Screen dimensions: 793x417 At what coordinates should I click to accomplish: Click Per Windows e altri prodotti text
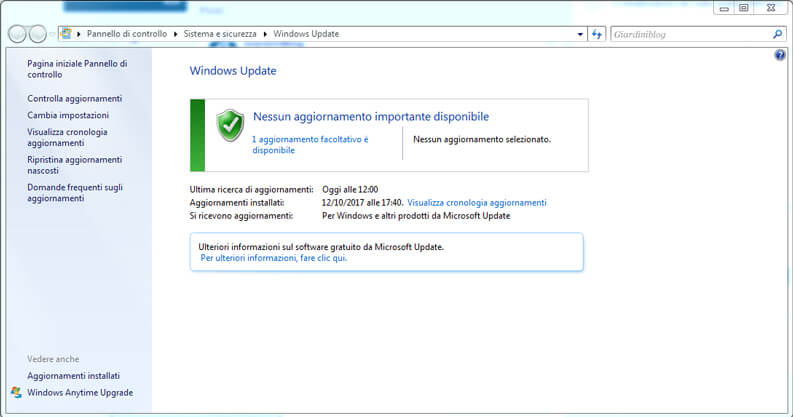[x=416, y=216]
